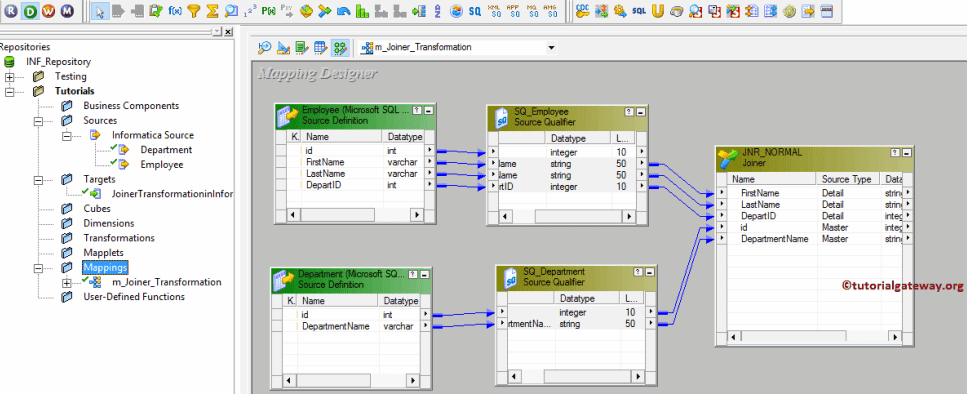The image size is (967, 394).
Task: Iconize the JNR_NORMAL Joiner transformation
Action: click(x=906, y=153)
